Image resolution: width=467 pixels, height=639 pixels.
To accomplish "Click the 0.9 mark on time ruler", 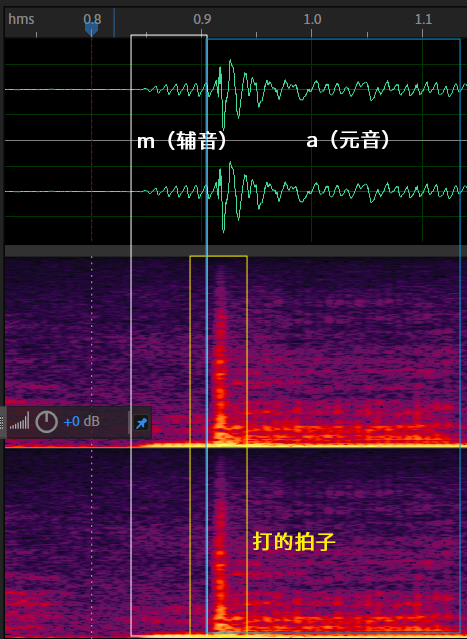I will (202, 19).
